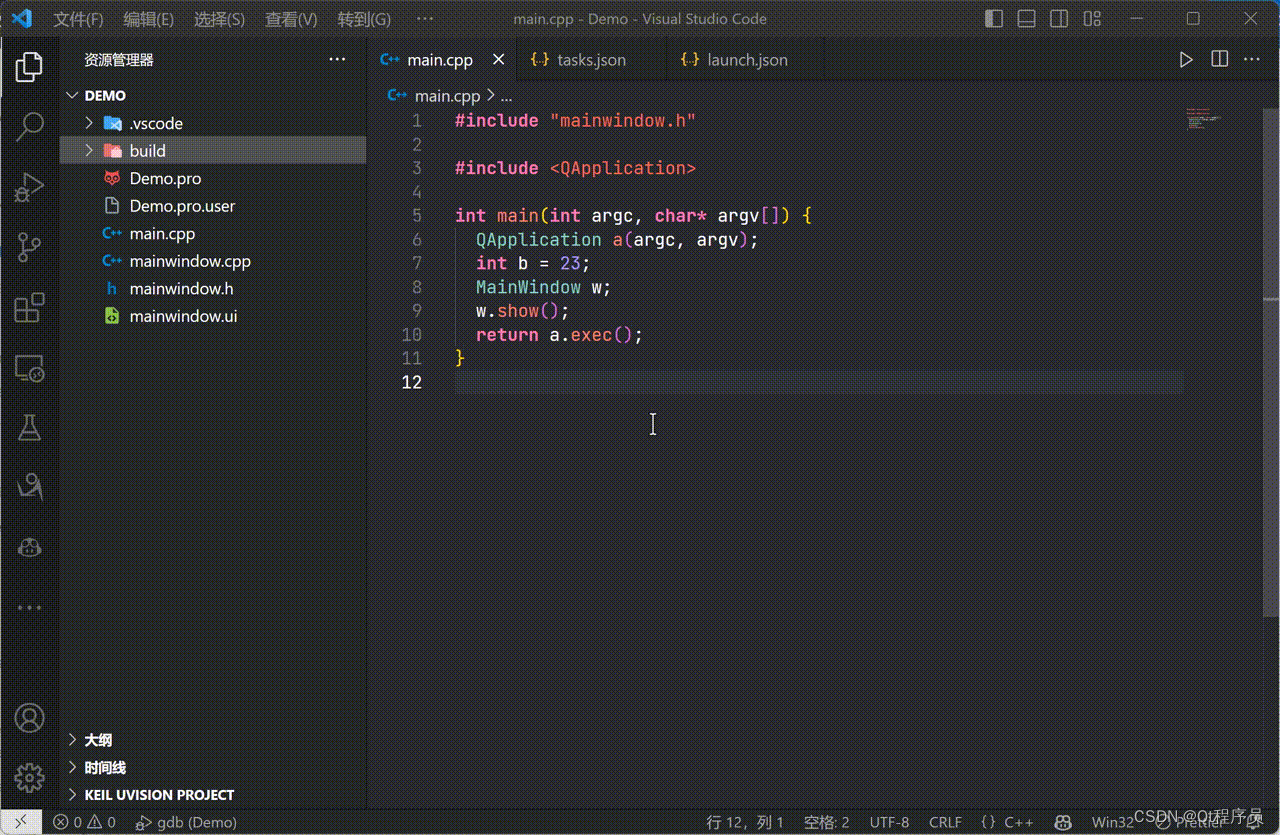Image resolution: width=1280 pixels, height=835 pixels.
Task: Open the Run and Debug view
Action: (x=29, y=187)
